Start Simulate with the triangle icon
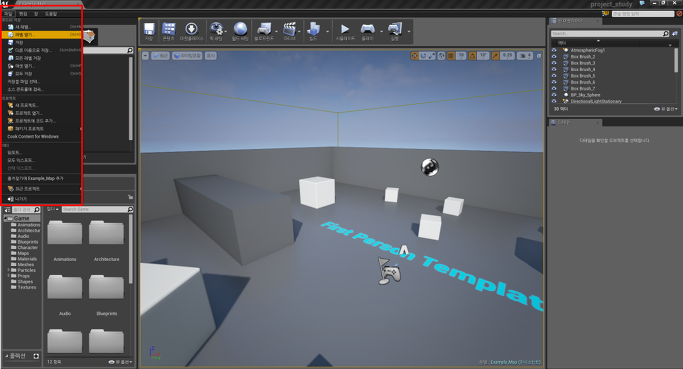This screenshot has height=369, width=683. 345,29
